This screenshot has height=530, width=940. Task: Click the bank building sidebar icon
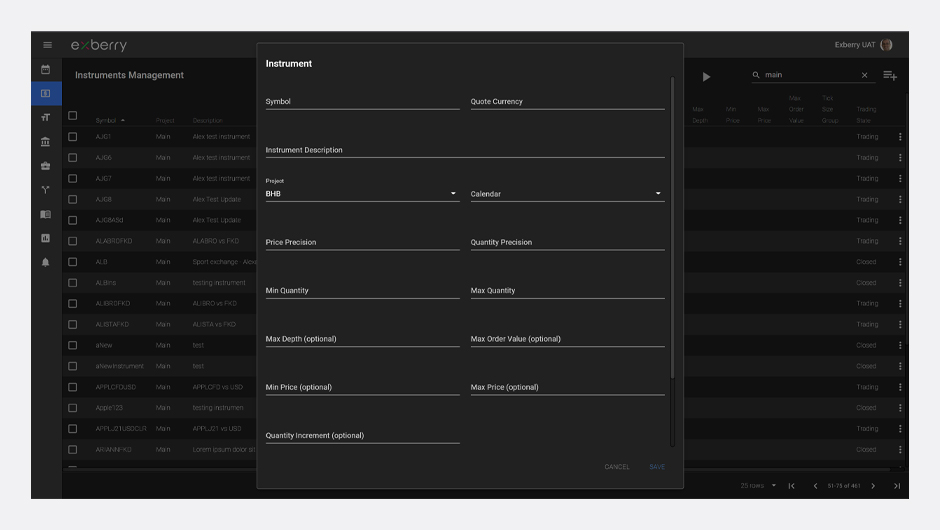pyautogui.click(x=46, y=142)
